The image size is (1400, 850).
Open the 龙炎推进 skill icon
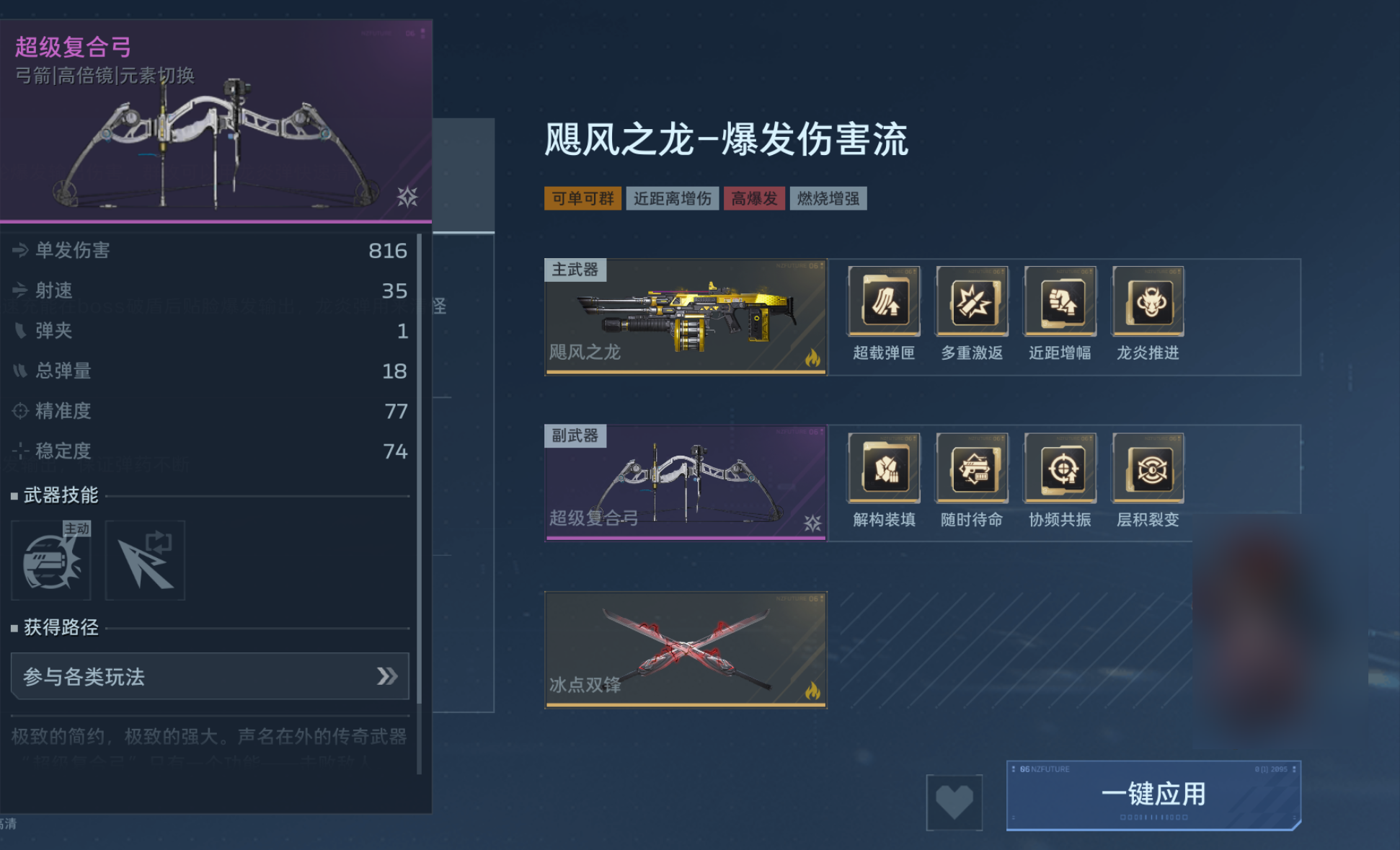pyautogui.click(x=1148, y=301)
